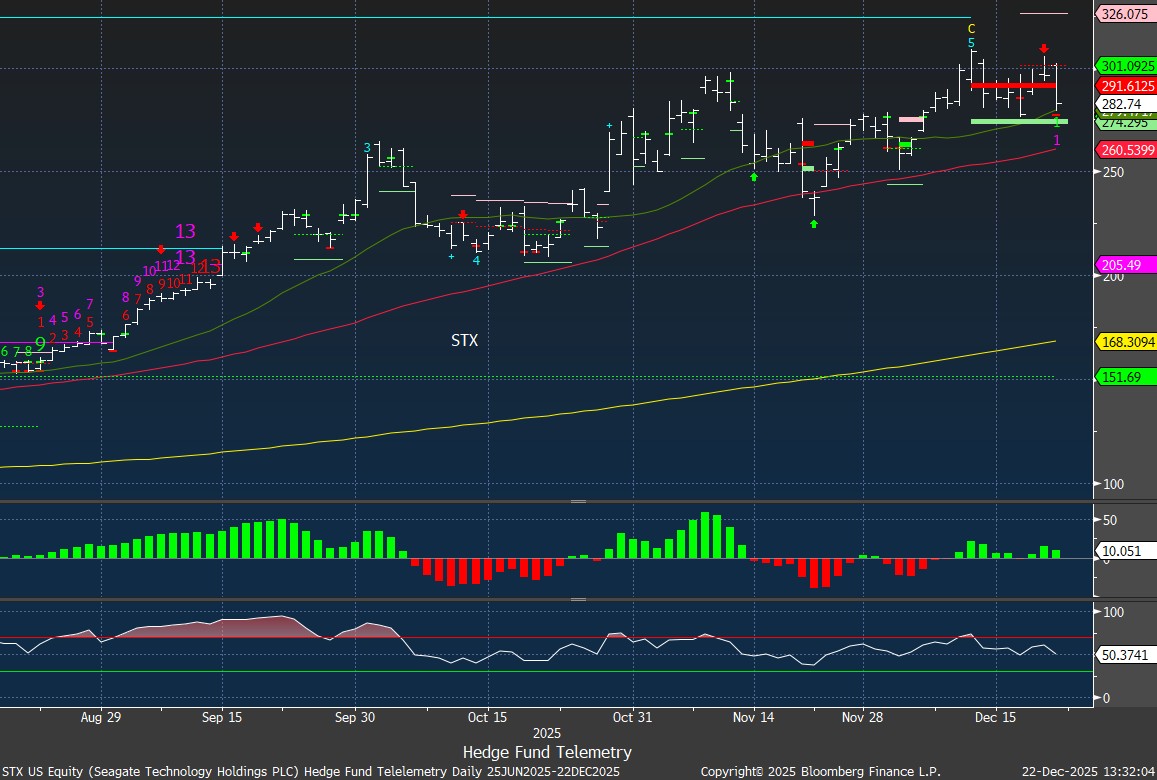
Task: Click the STX ticker text on chart
Action: point(464,341)
